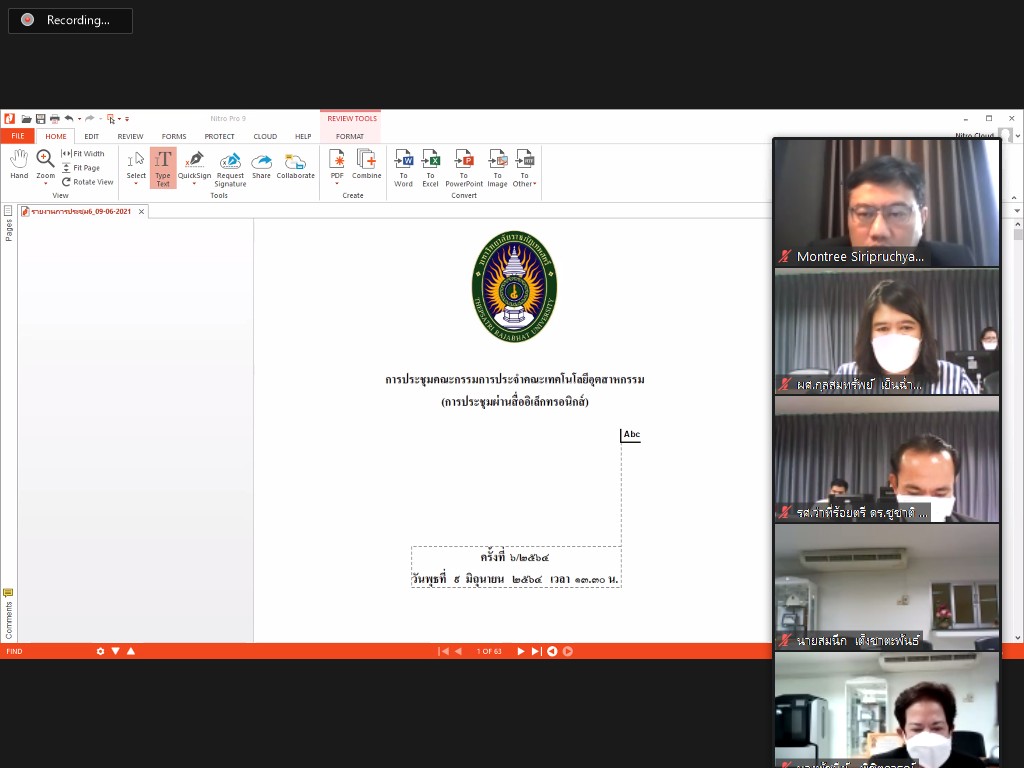The image size is (1024, 768).
Task: Choose the Select tool
Action: tap(136, 163)
